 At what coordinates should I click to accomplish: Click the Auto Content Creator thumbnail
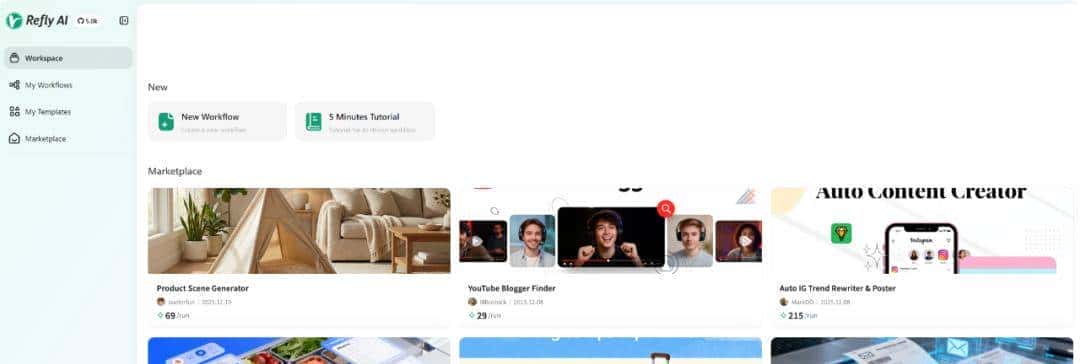922,231
